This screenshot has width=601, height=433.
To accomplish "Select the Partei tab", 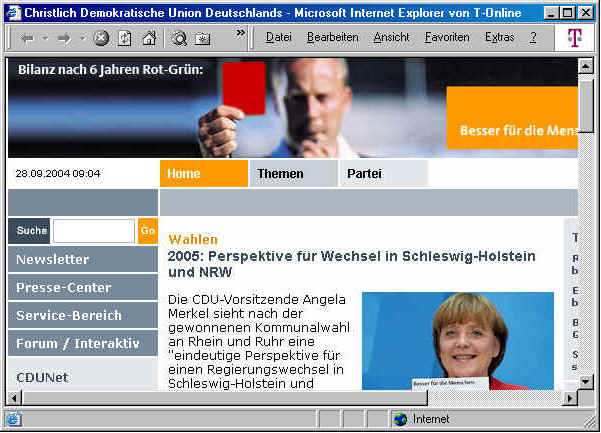I will pos(384,174).
